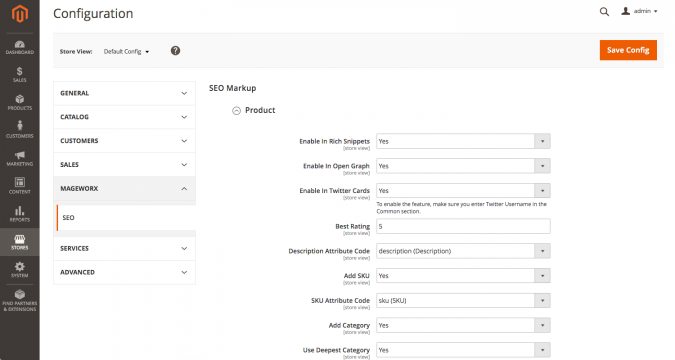The width and height of the screenshot is (675, 360).
Task: Click the search magnifier icon
Action: coord(604,12)
